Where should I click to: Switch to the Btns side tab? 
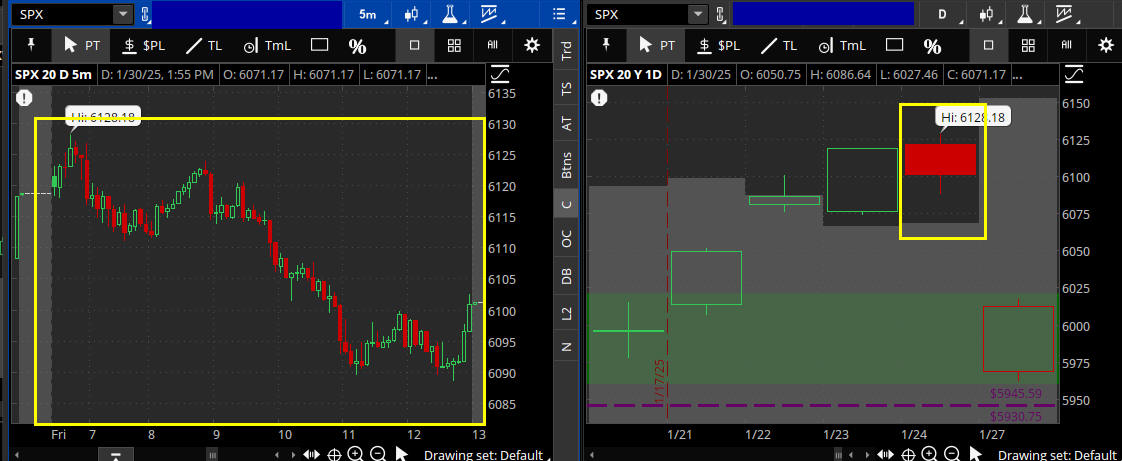click(x=567, y=164)
